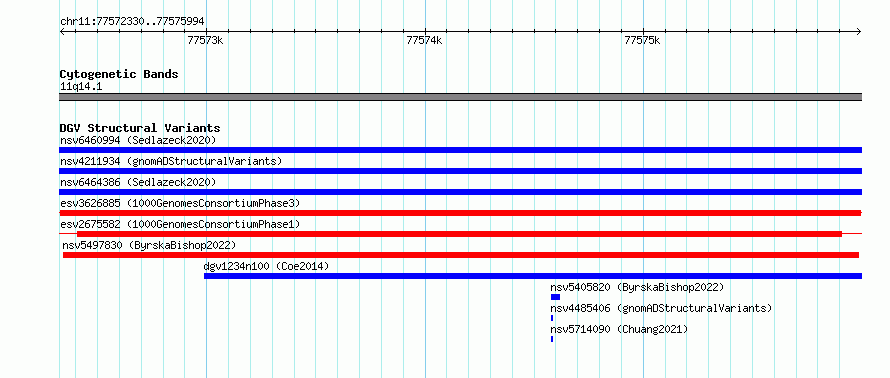
Task: Click the 77574k ruler tick label
Action: click(424, 40)
